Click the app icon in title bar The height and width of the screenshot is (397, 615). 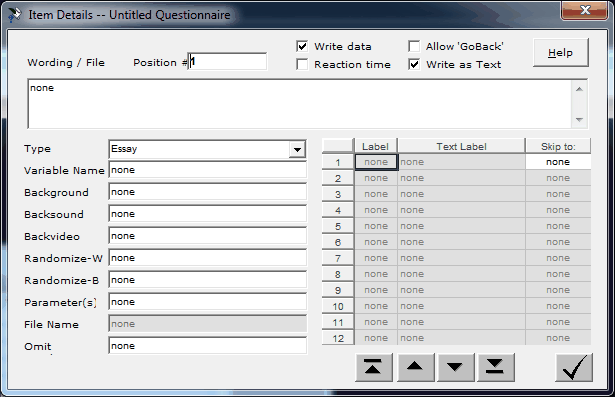[x=15, y=15]
